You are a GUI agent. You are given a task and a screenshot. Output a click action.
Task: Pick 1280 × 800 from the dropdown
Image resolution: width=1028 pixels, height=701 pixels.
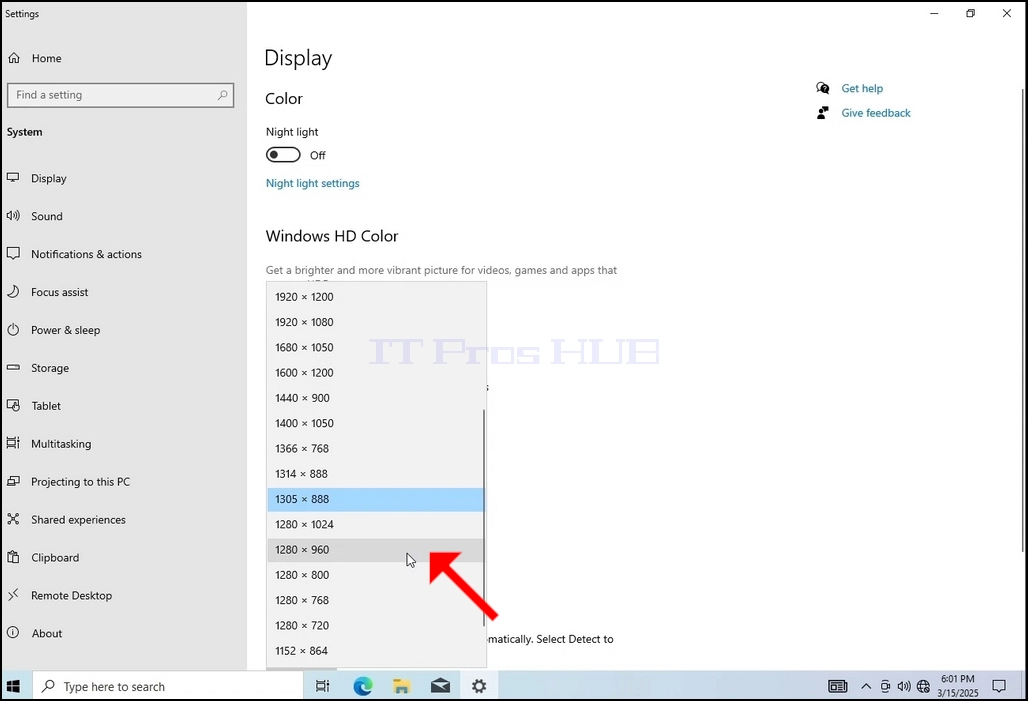tap(375, 574)
